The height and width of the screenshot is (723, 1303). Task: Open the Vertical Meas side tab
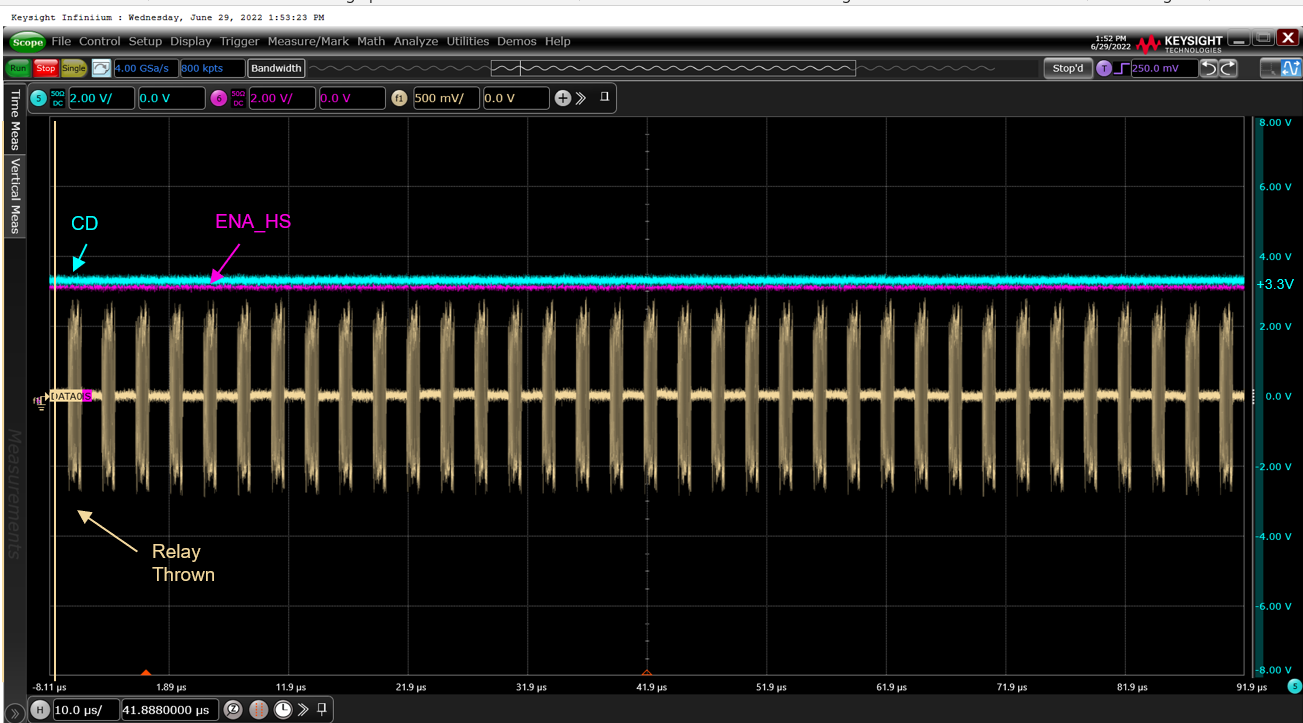click(x=15, y=196)
